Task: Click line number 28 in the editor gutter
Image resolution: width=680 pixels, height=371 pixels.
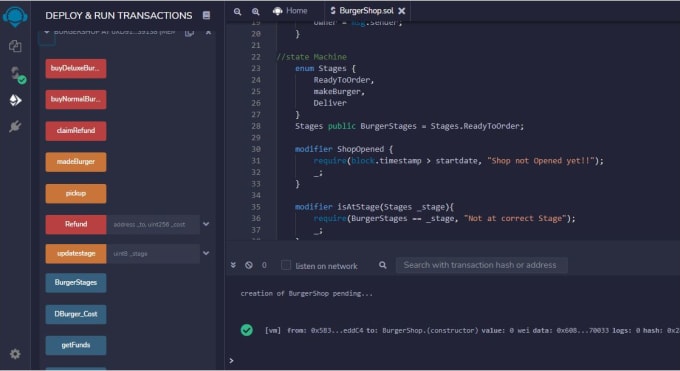Action: pos(256,126)
